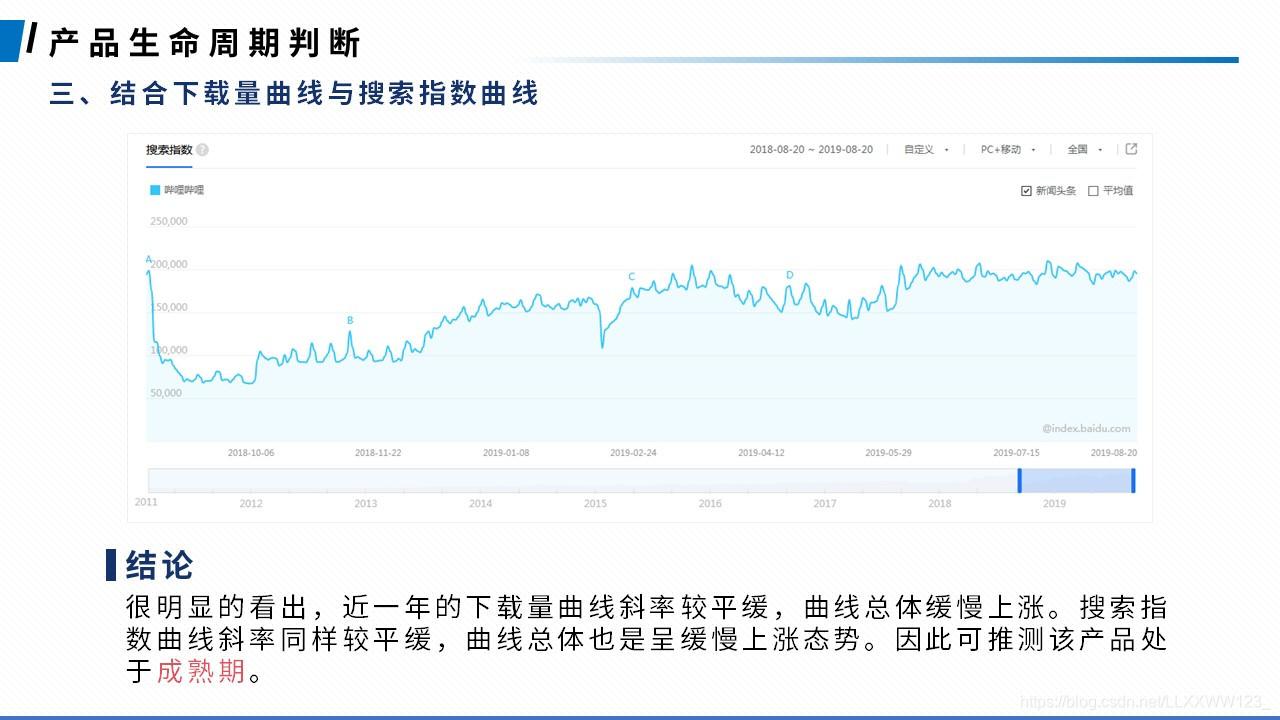Click the highlighted 2019 range on timeline

click(x=1076, y=480)
